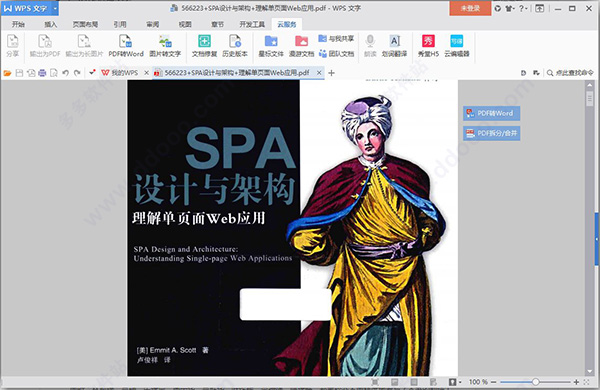Open 云编辑器 cloud editor
This screenshot has height=390, width=600.
457,46
